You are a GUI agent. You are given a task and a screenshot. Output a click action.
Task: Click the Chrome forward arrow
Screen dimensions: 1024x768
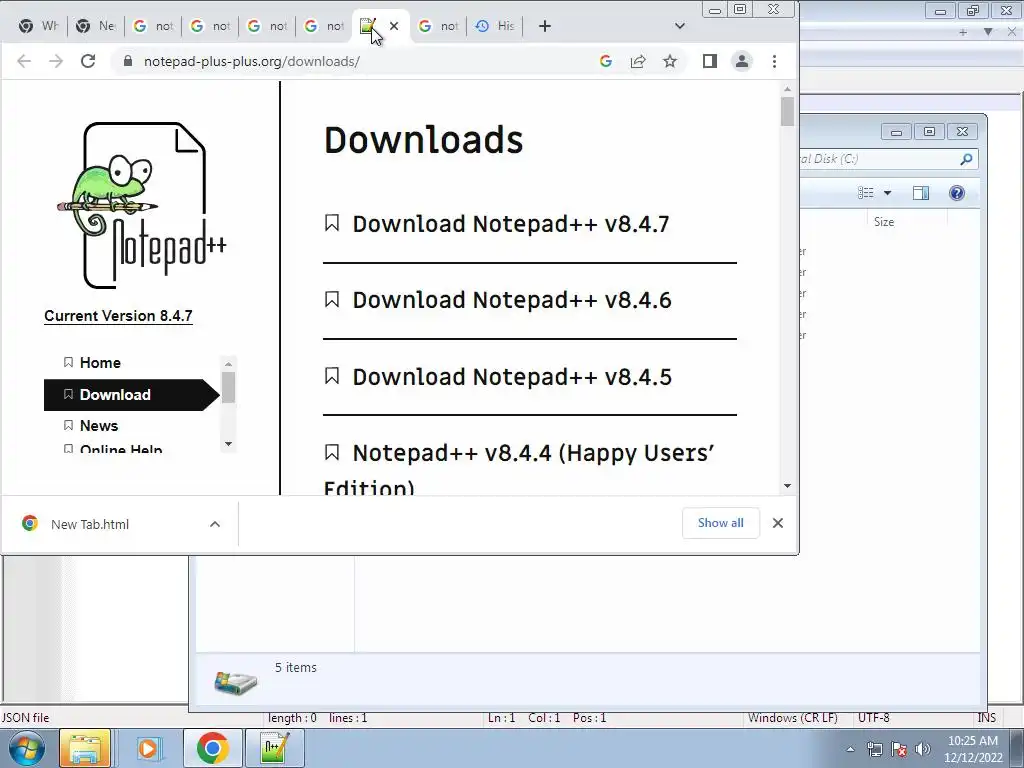tap(56, 61)
